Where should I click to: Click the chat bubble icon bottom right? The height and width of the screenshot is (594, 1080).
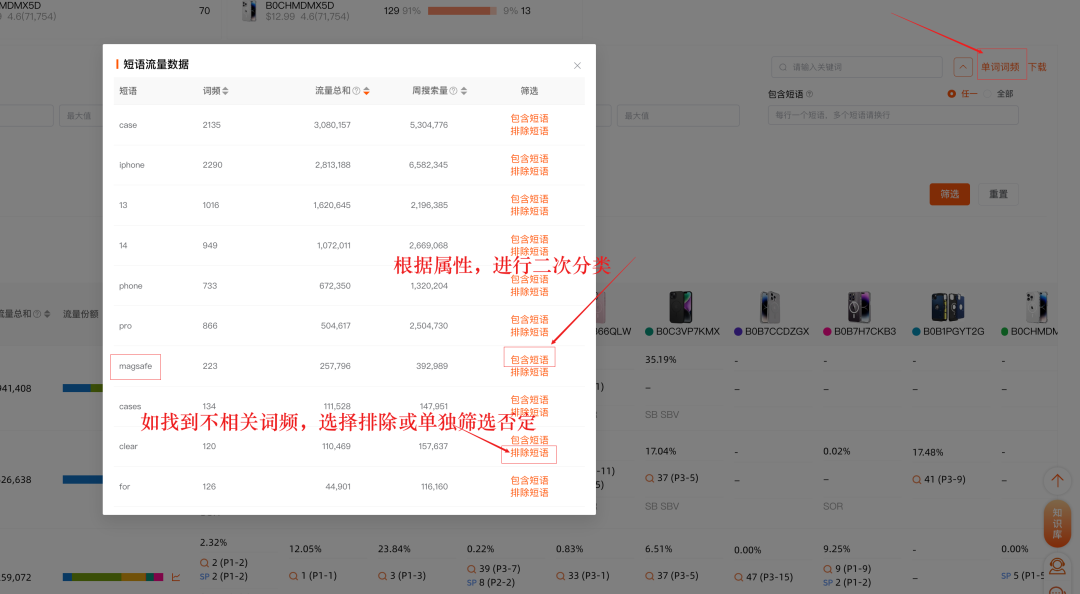(x=1056, y=587)
